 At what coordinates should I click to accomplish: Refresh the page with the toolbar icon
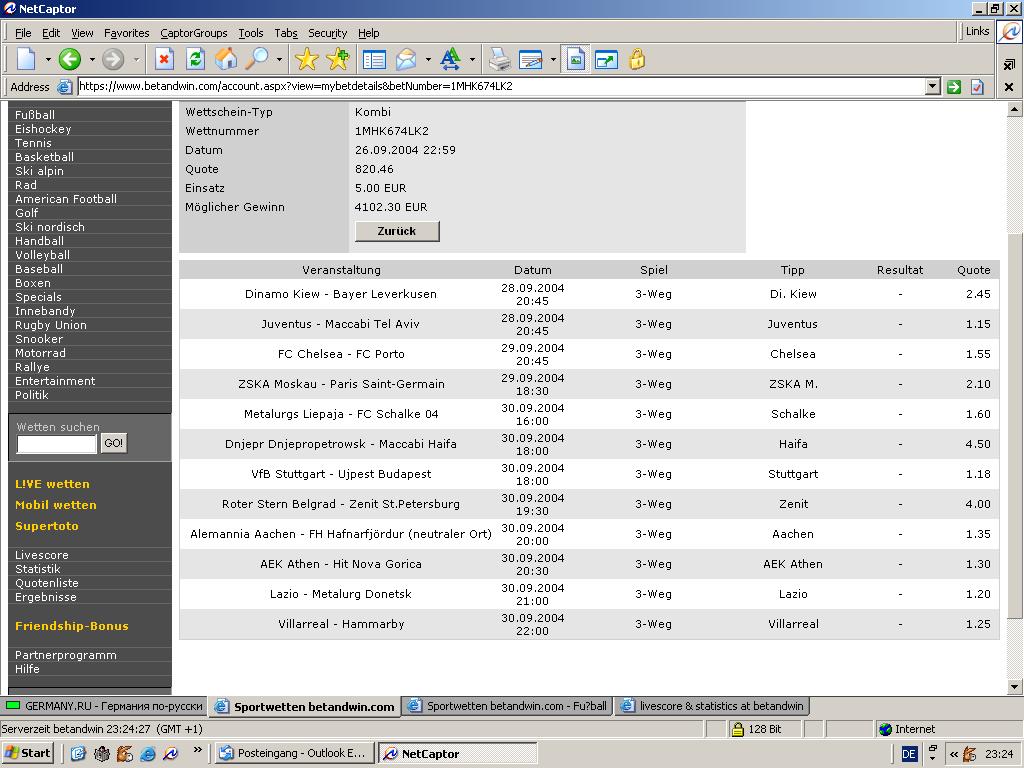(196, 60)
